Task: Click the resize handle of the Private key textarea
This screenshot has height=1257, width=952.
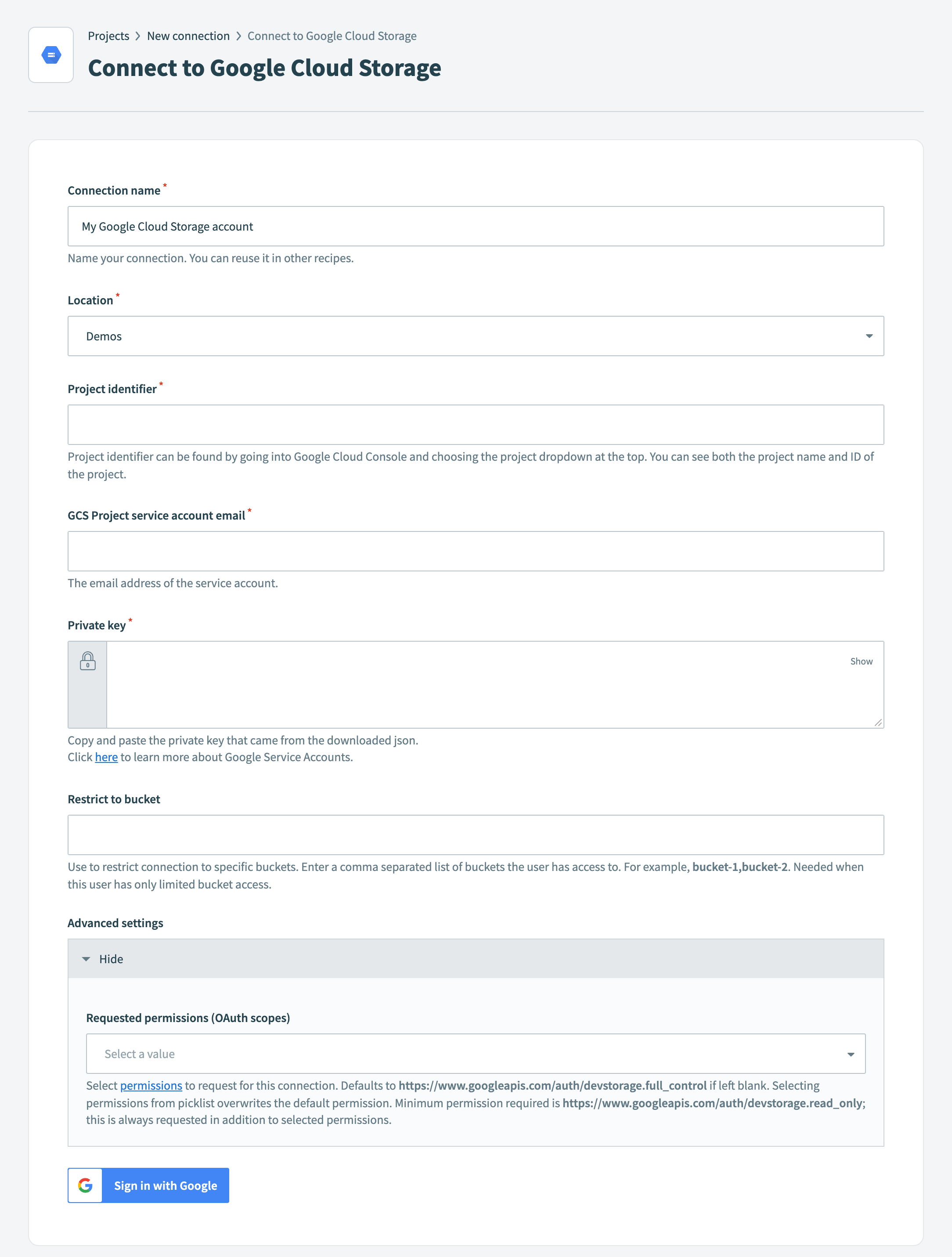Action: pos(879,723)
